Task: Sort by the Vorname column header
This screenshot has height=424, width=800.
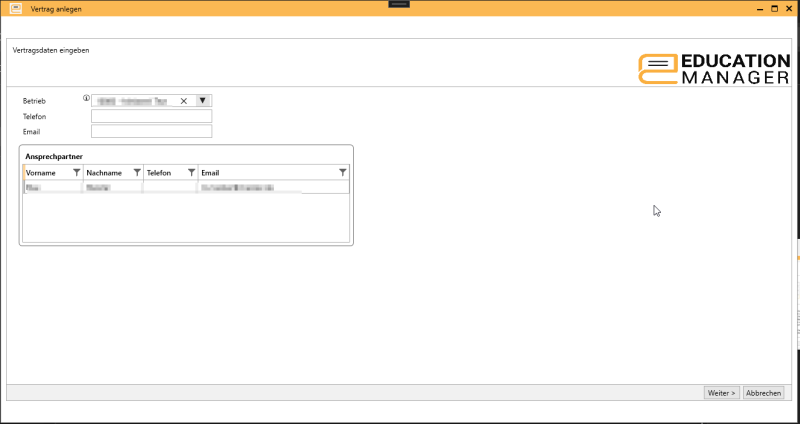Action: coord(46,173)
